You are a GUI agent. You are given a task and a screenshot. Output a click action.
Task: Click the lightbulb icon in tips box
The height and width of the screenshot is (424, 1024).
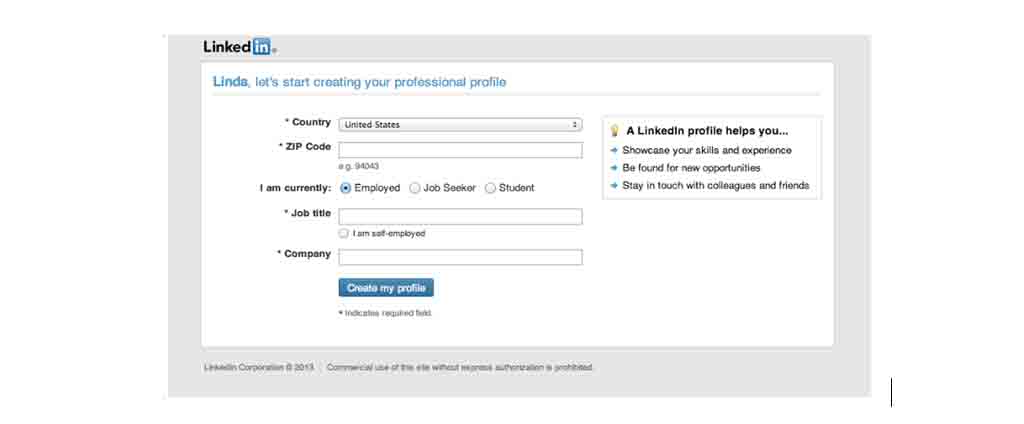pos(613,131)
